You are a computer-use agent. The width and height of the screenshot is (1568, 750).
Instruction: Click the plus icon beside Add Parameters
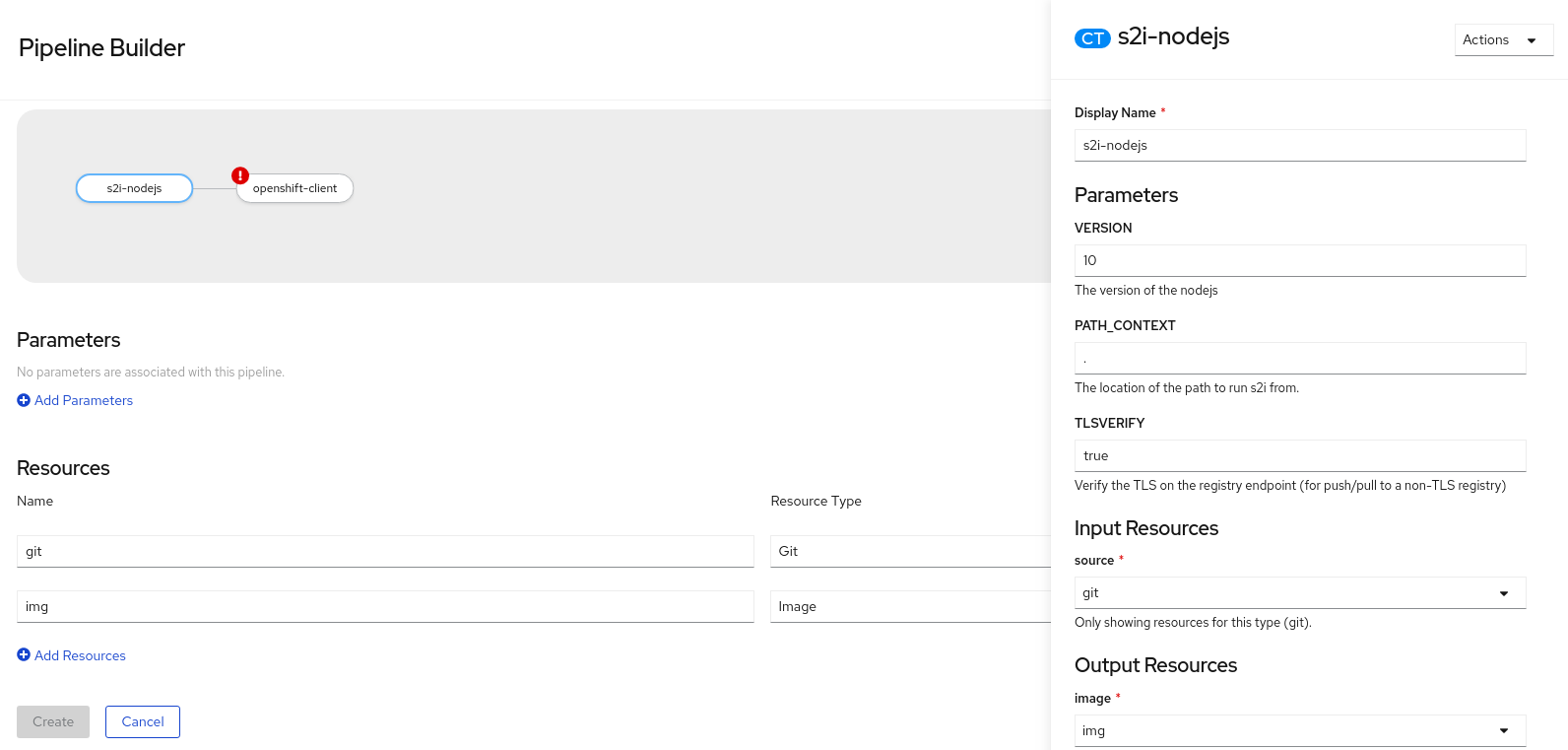(x=24, y=400)
